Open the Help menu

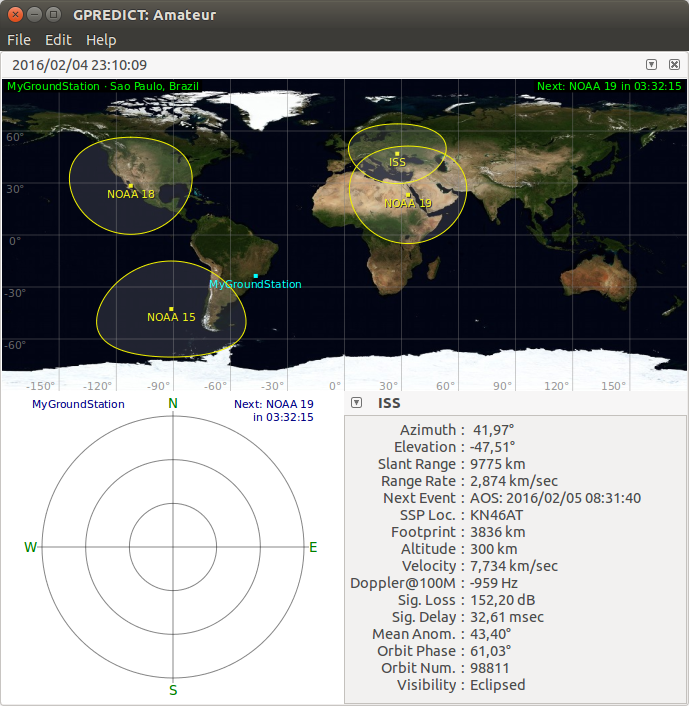[101, 40]
